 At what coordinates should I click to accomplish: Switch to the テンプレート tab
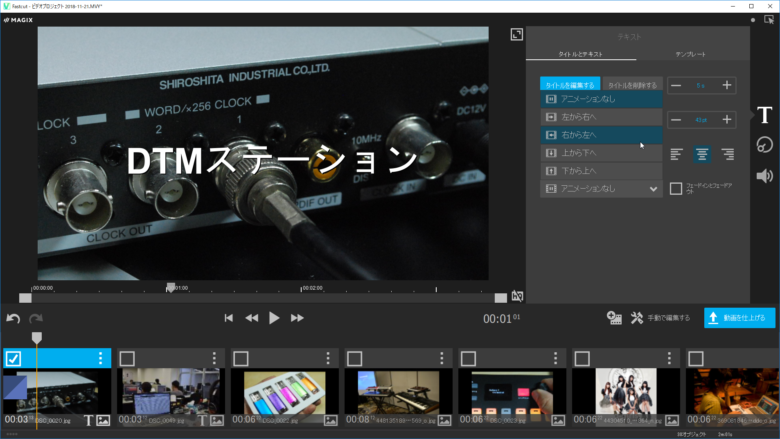[x=690, y=54]
